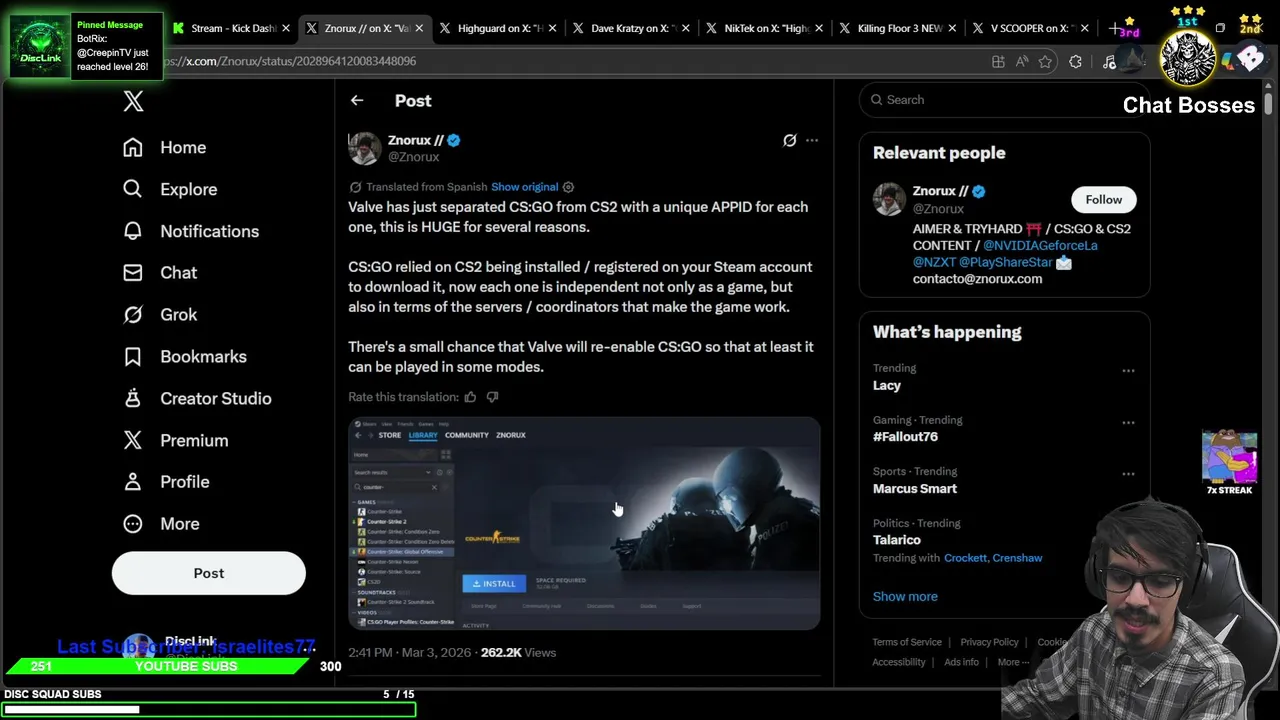Open the @NVIDIAGeforceLa mention link
Screen dimensions: 1280x720
pyautogui.click(x=1040, y=245)
